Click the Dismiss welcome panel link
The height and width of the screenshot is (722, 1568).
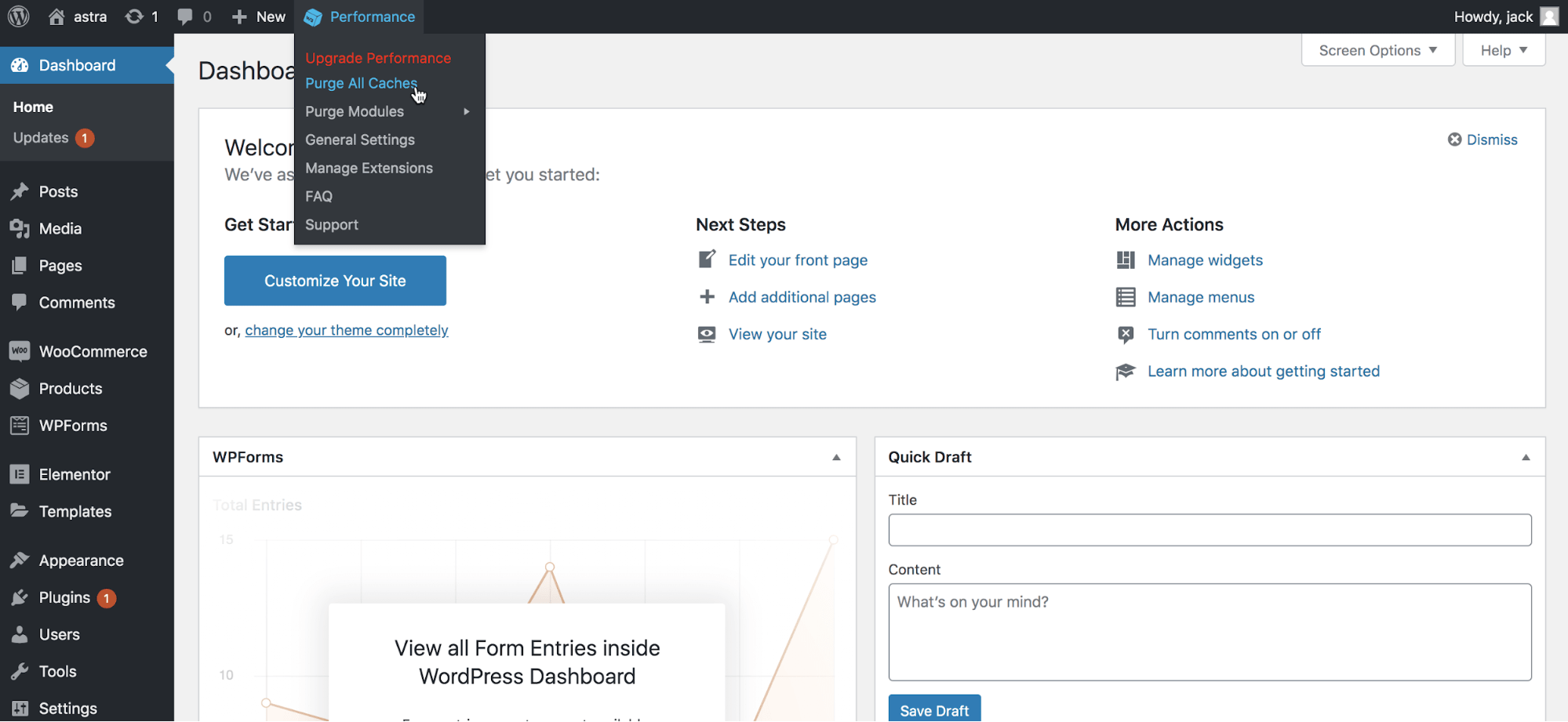1492,140
